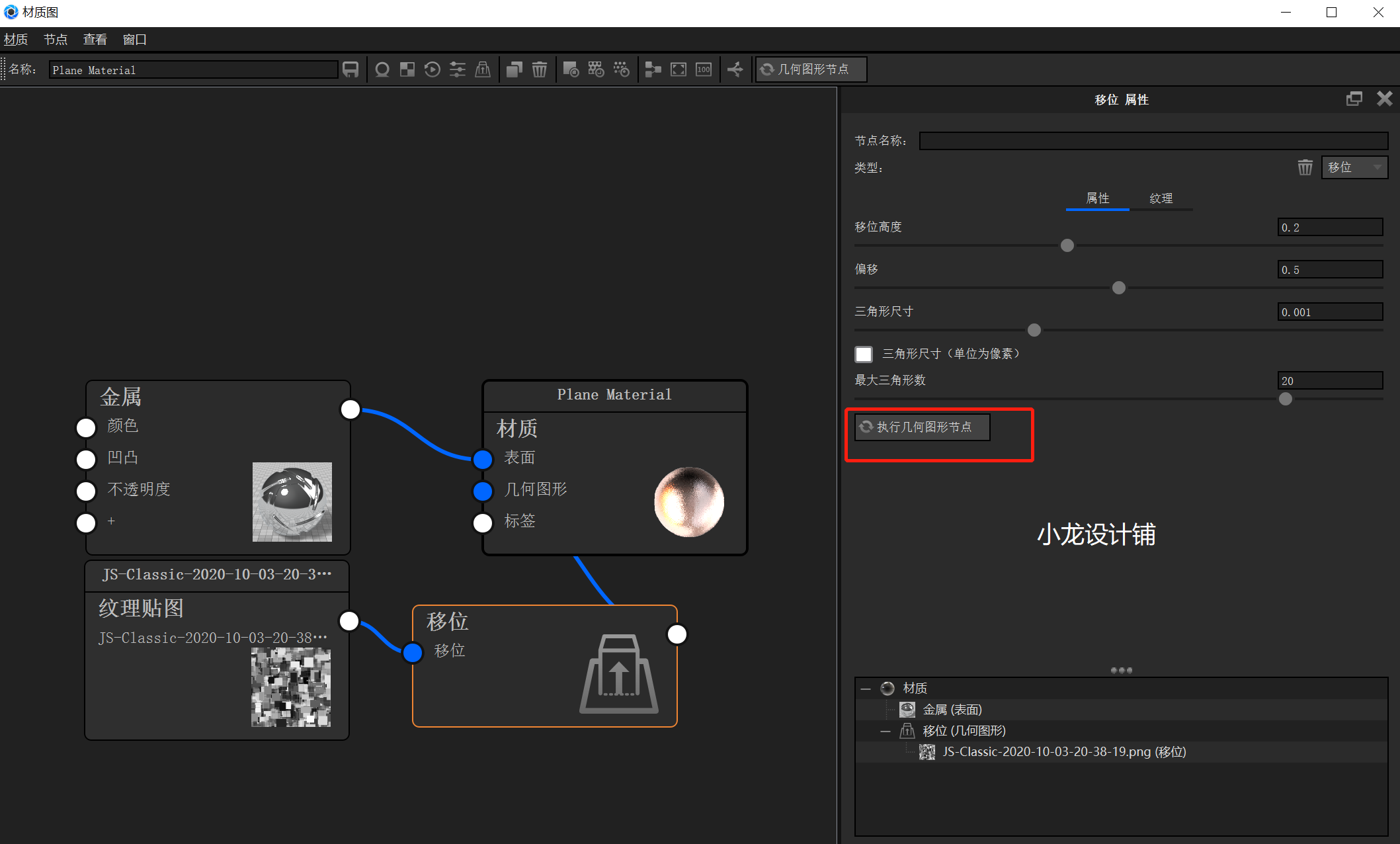Image resolution: width=1400 pixels, height=844 pixels.
Task: Click inside the 节点名称 input field
Action: pos(1153,140)
